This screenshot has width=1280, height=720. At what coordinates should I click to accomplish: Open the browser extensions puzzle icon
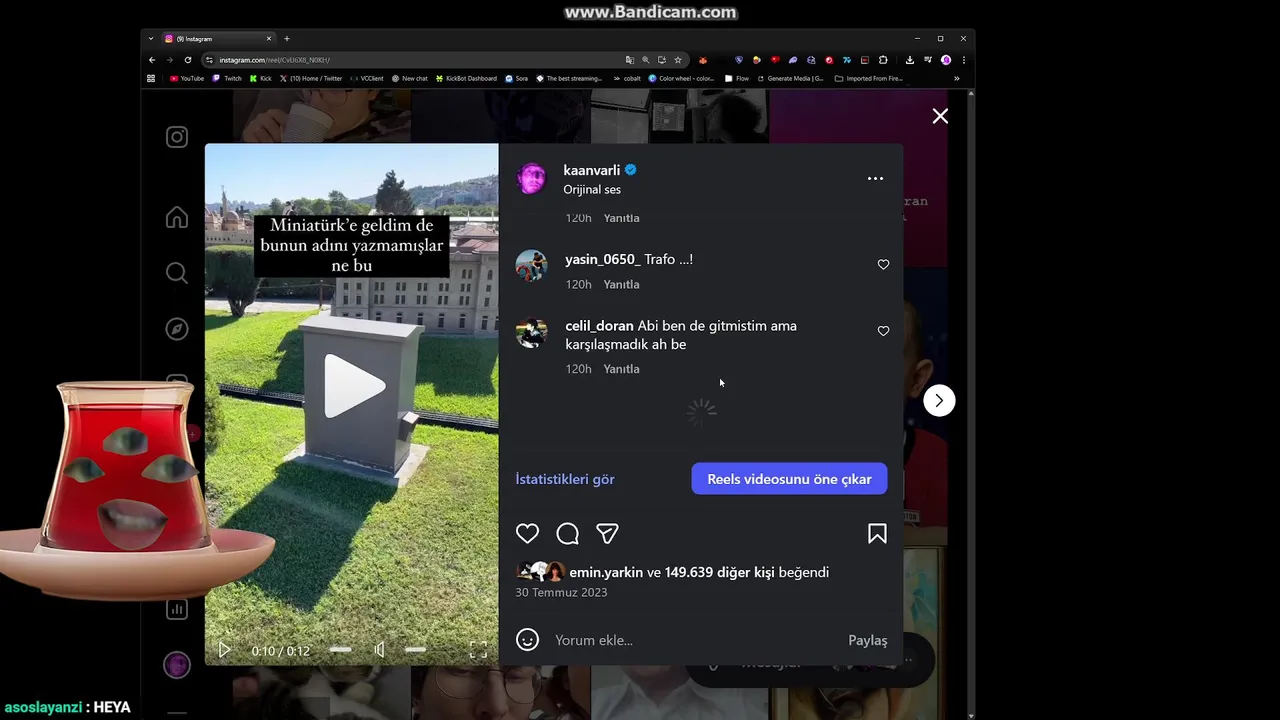tap(883, 60)
